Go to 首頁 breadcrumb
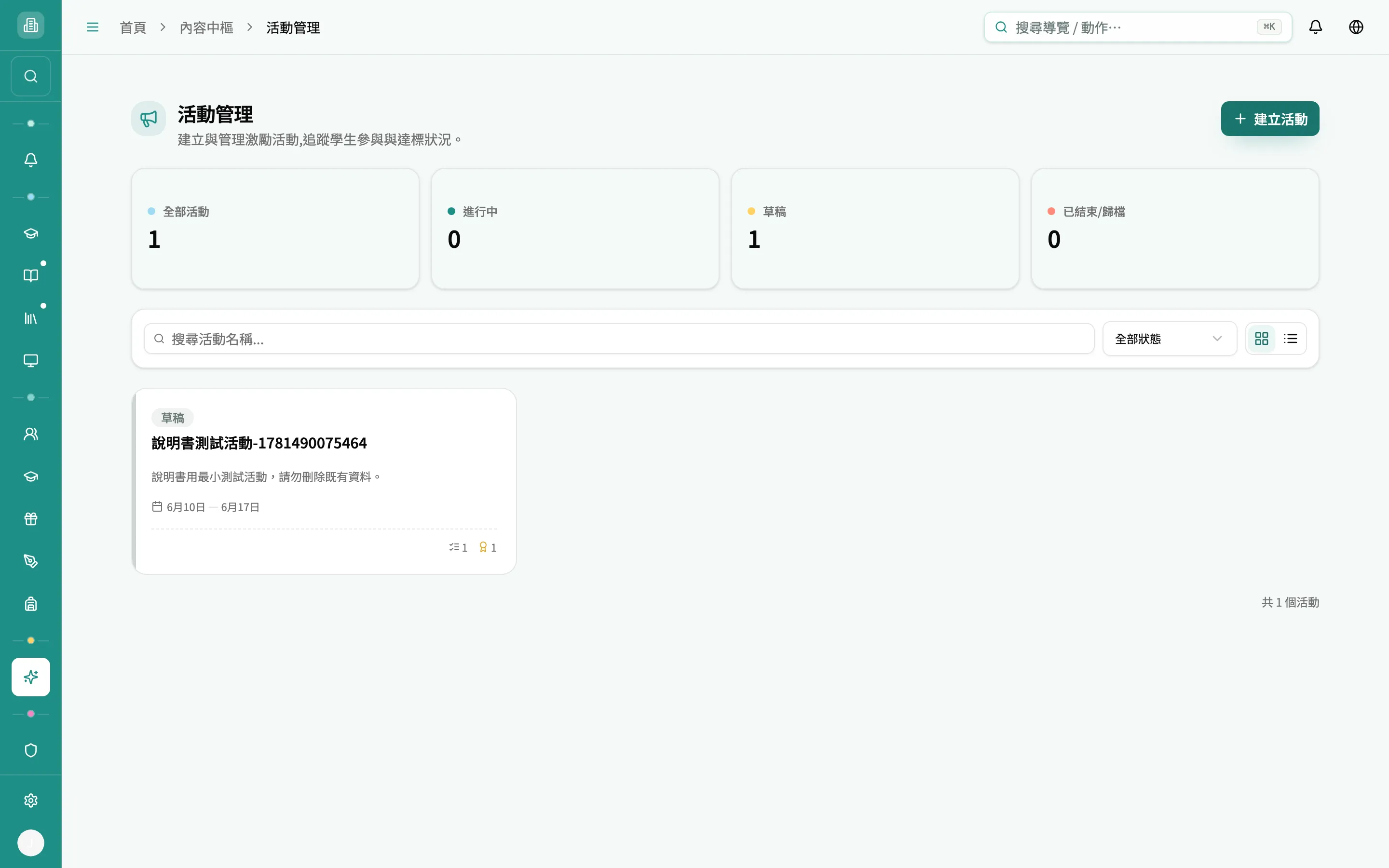 pyautogui.click(x=133, y=27)
